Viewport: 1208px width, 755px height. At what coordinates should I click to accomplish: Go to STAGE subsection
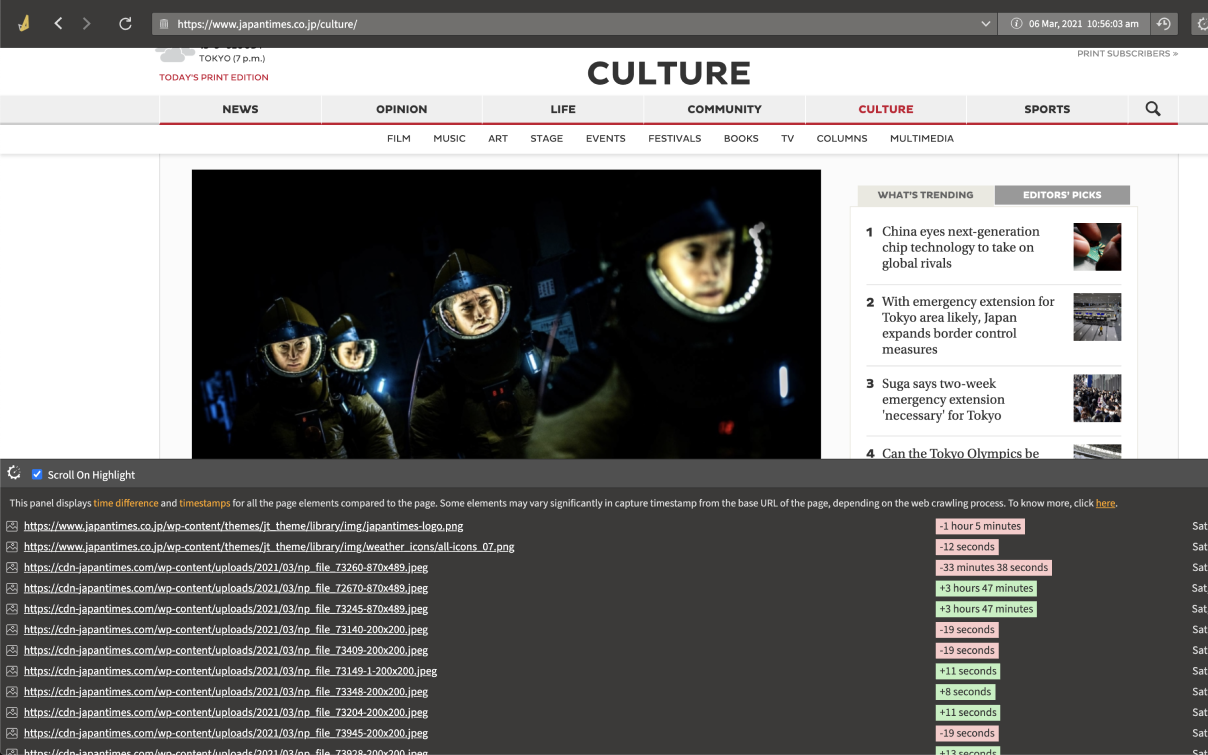547,139
